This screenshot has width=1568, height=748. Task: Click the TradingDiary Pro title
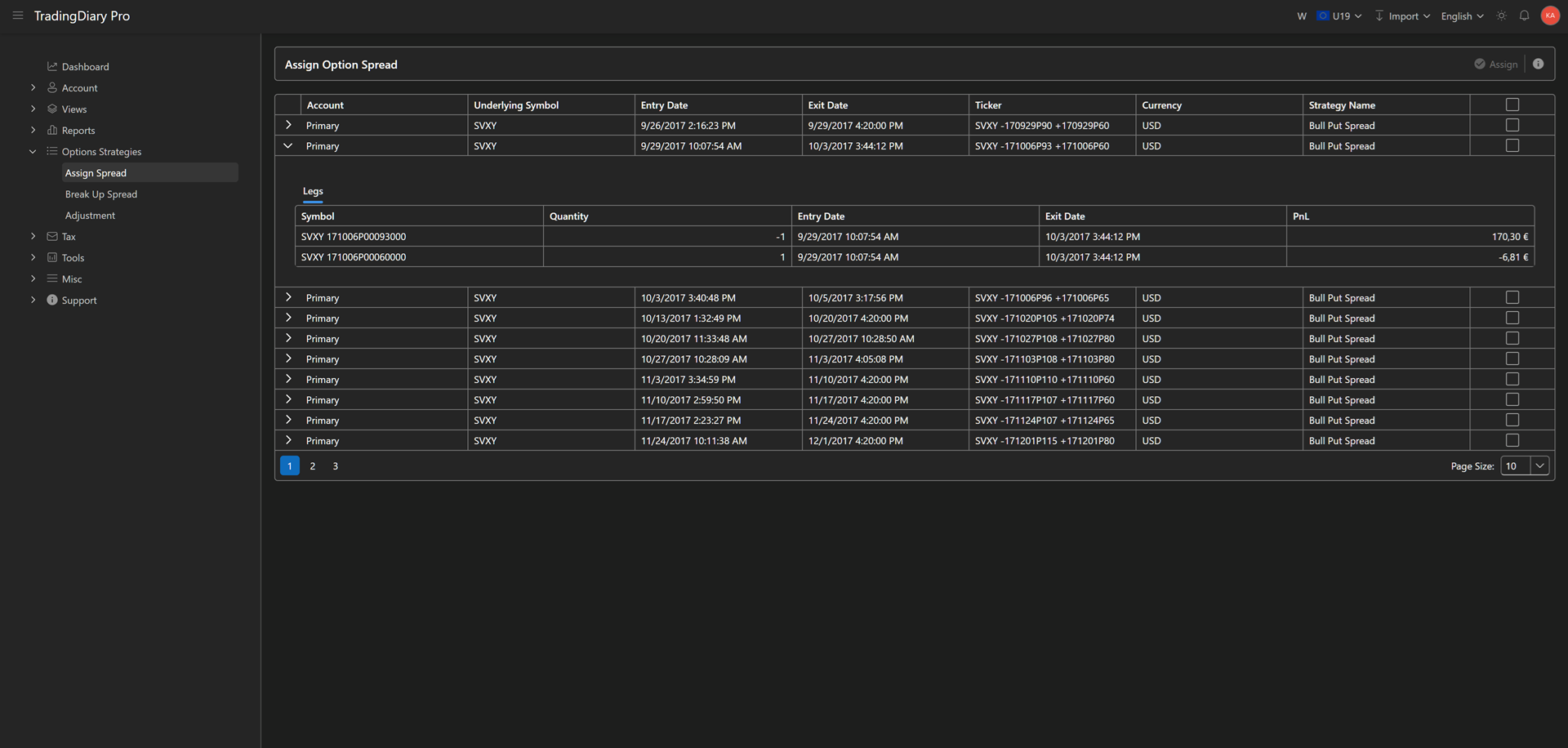point(82,16)
